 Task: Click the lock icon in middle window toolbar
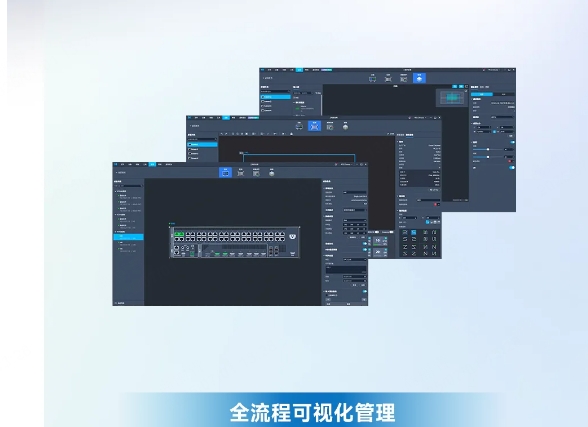(291, 134)
